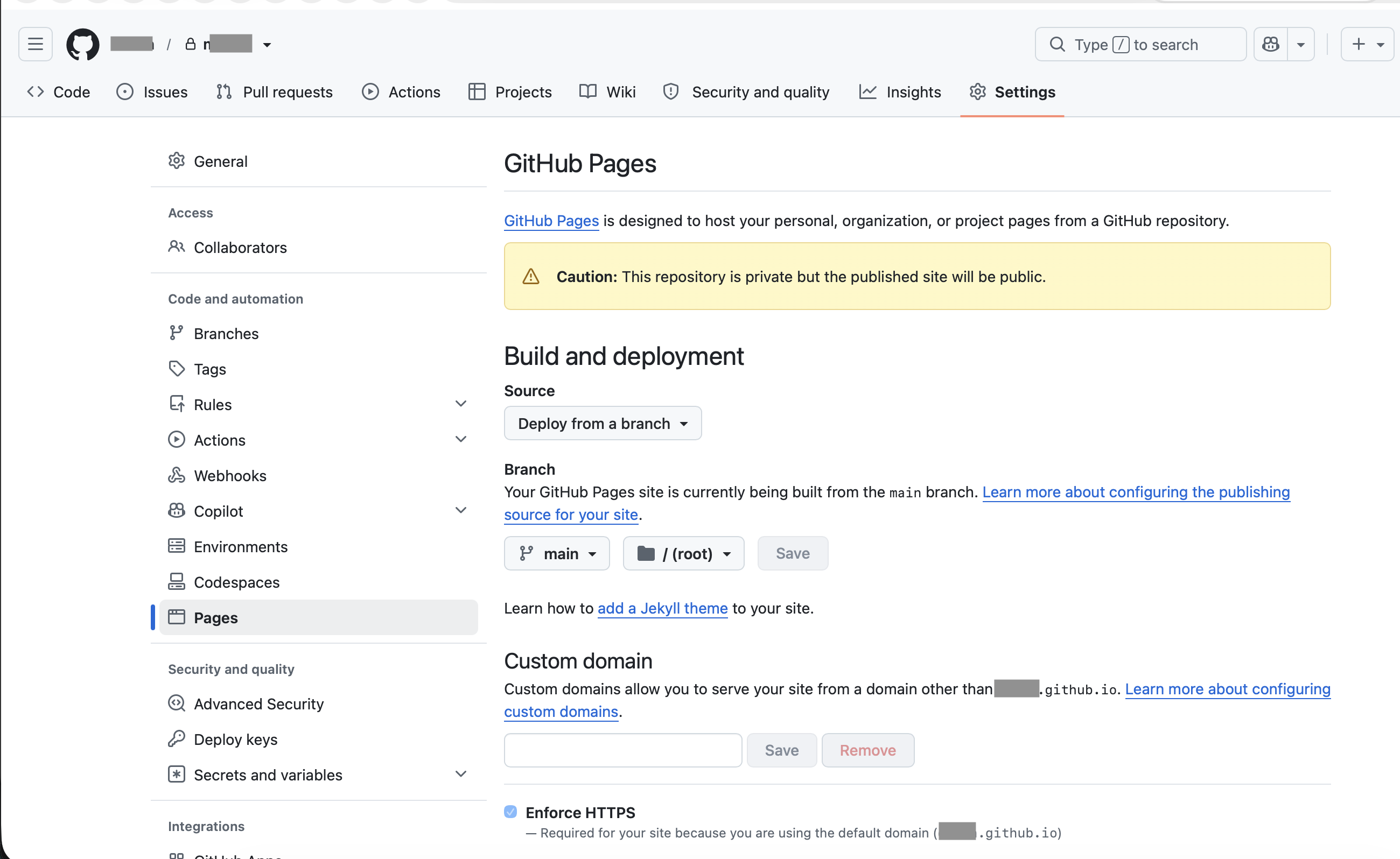Screen dimensions: 1400x859
Task: Select Codespaces text in the settings sidebar
Action: pos(236,582)
